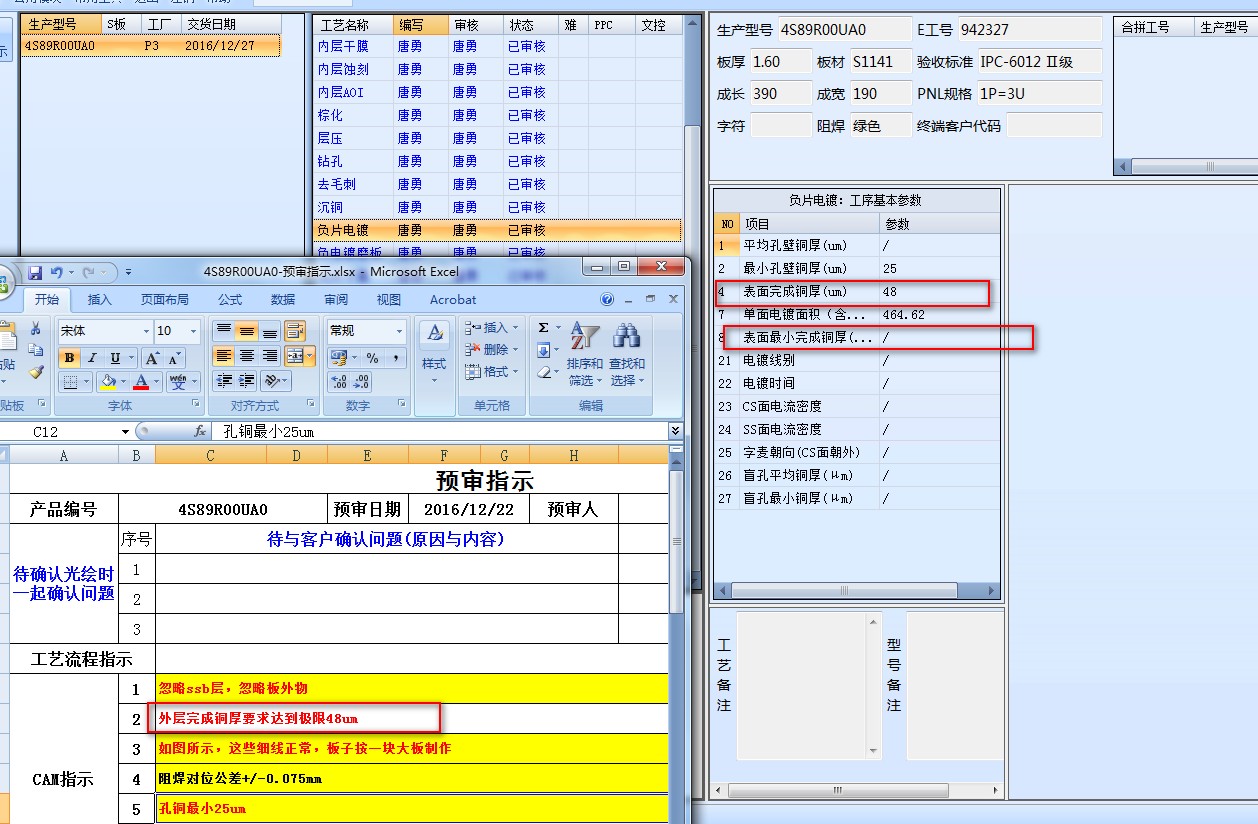Copy selection using the copy icon
The height and width of the screenshot is (824, 1258).
click(36, 350)
